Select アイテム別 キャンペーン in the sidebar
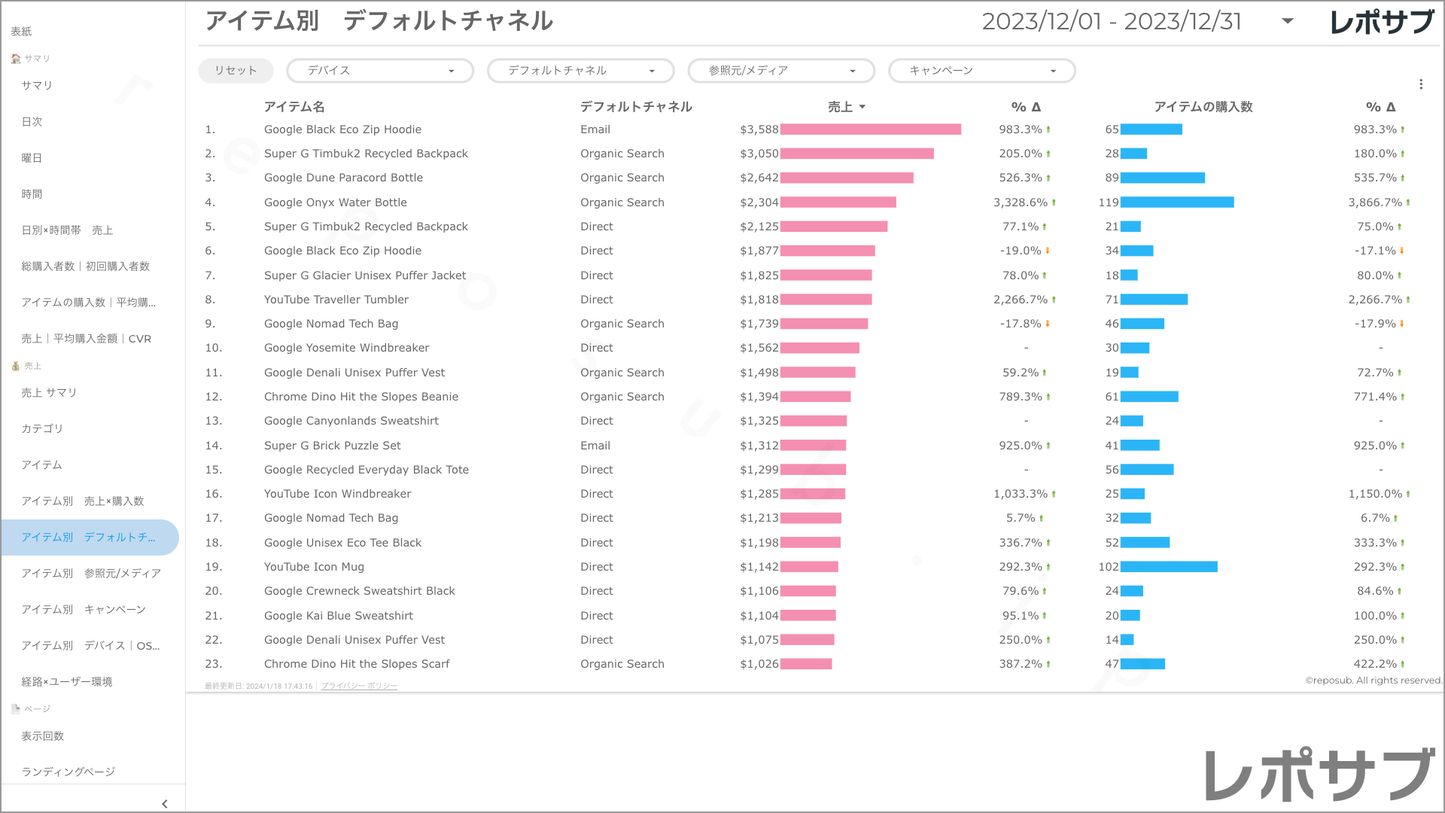The height and width of the screenshot is (813, 1445). 83,610
